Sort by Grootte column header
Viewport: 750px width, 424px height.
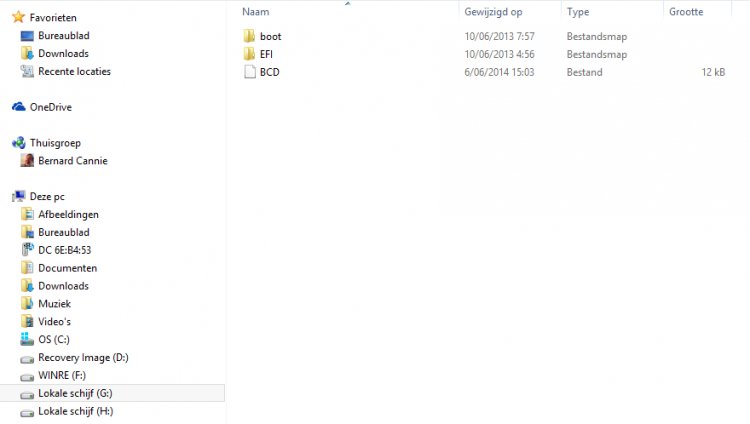click(686, 11)
